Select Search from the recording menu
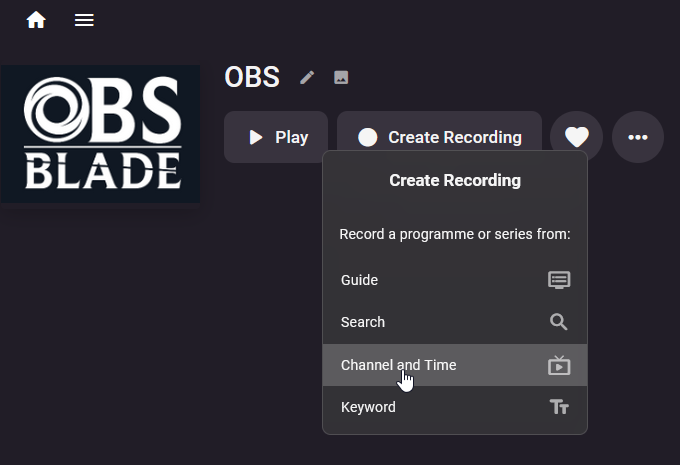Viewport: 680px width, 465px height. click(x=455, y=322)
